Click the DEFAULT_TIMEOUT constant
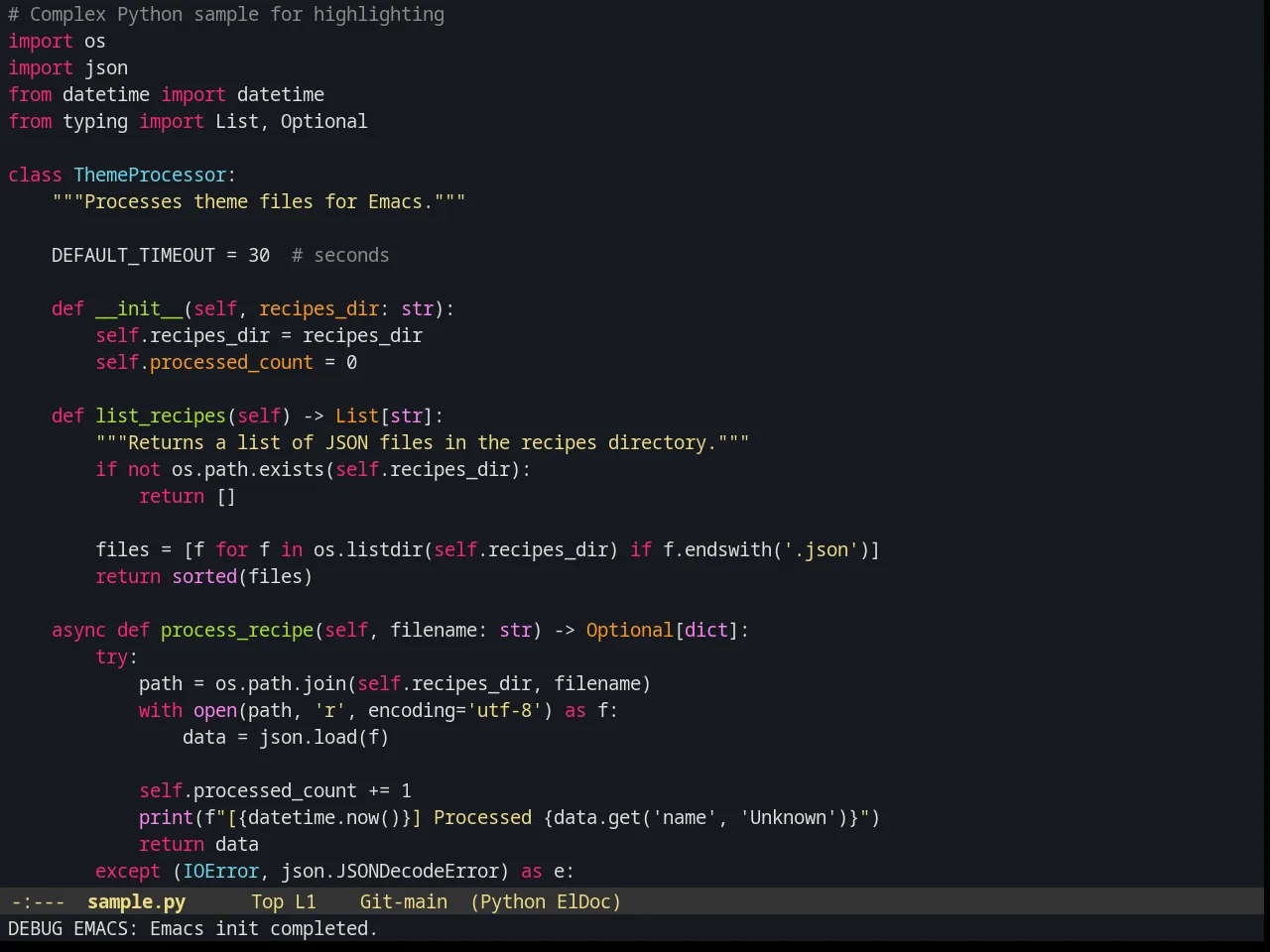1270x952 pixels. 133,255
